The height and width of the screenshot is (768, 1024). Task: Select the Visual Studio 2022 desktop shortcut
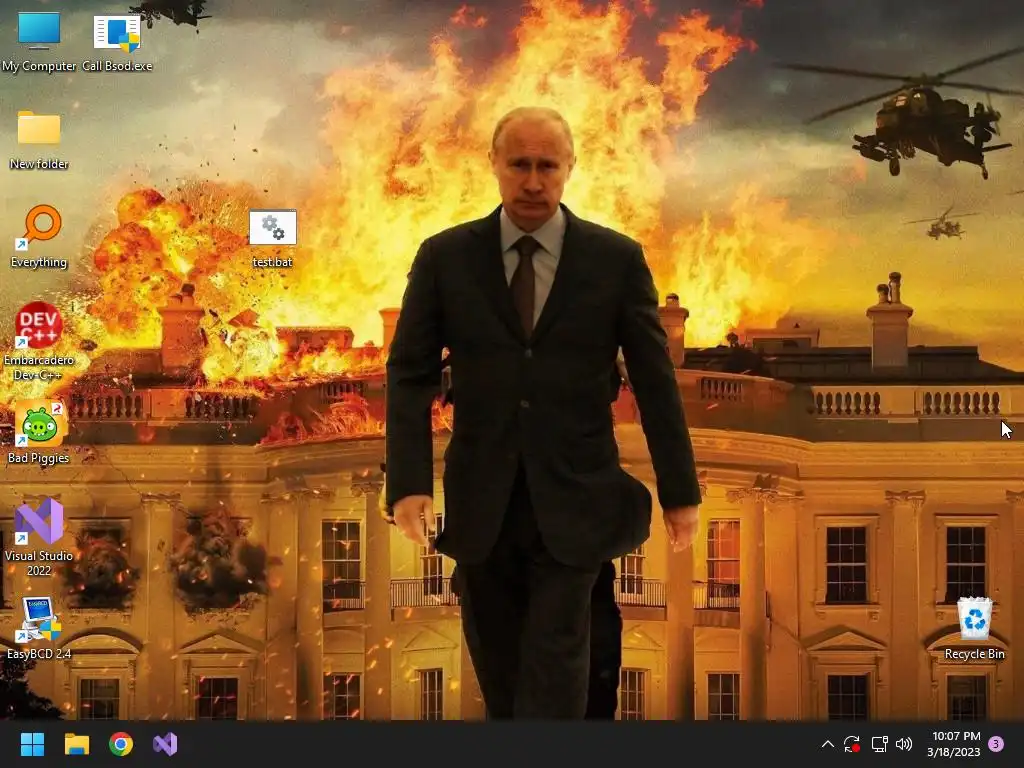click(x=39, y=537)
